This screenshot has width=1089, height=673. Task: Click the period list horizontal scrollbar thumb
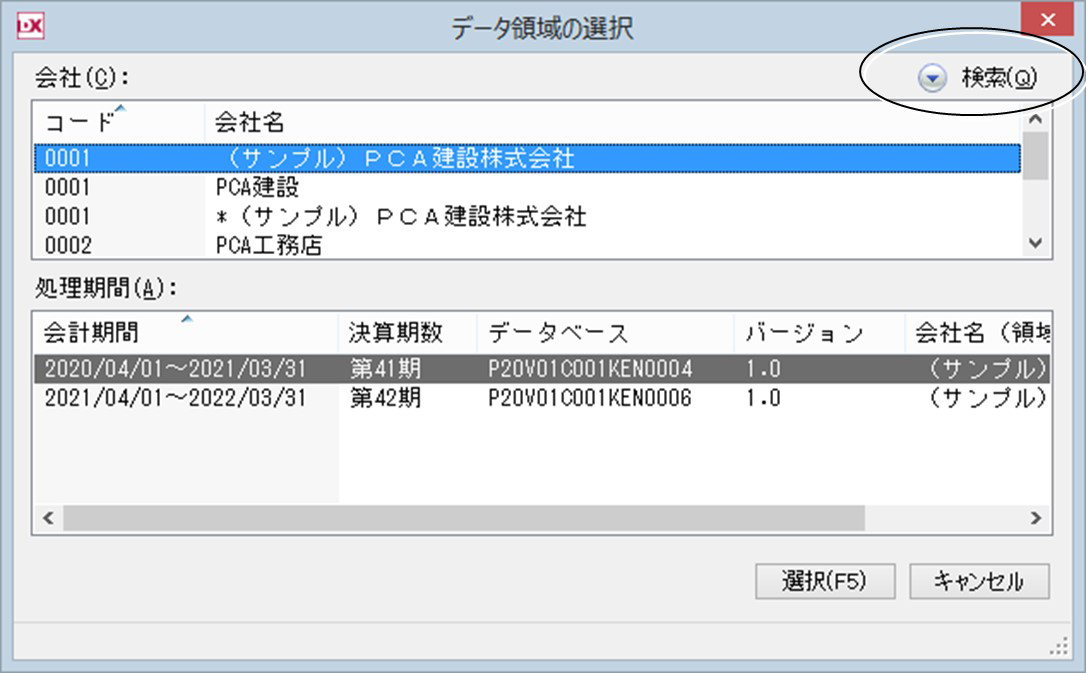(464, 518)
